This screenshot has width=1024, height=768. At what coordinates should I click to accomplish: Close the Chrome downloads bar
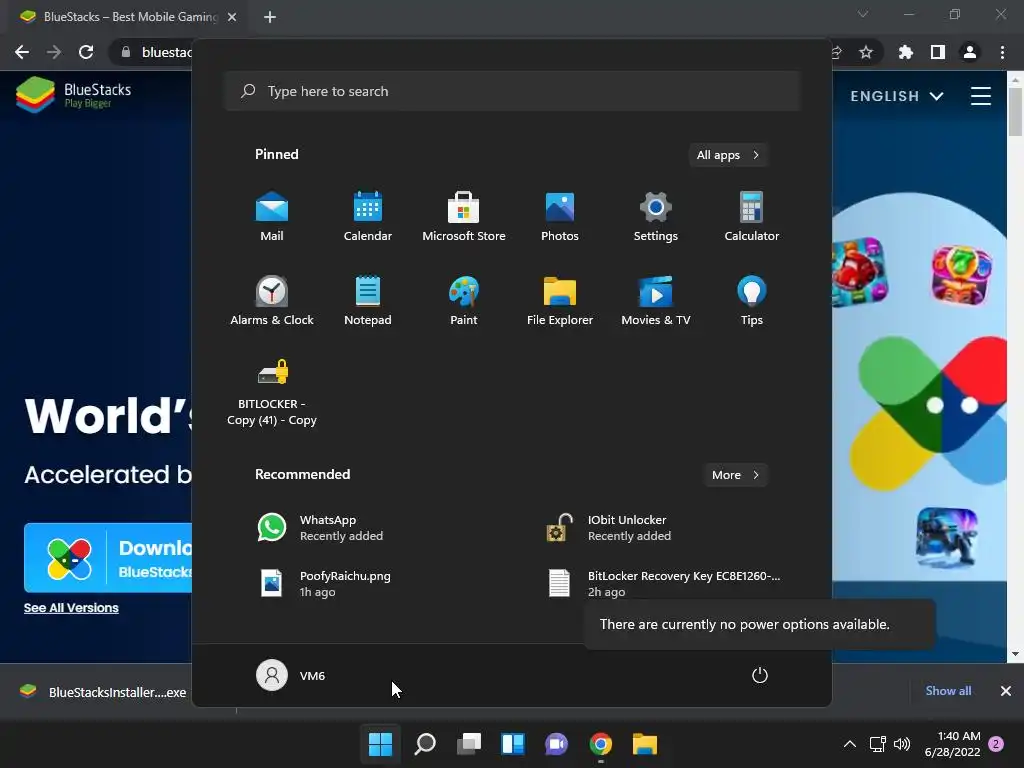click(x=1006, y=691)
